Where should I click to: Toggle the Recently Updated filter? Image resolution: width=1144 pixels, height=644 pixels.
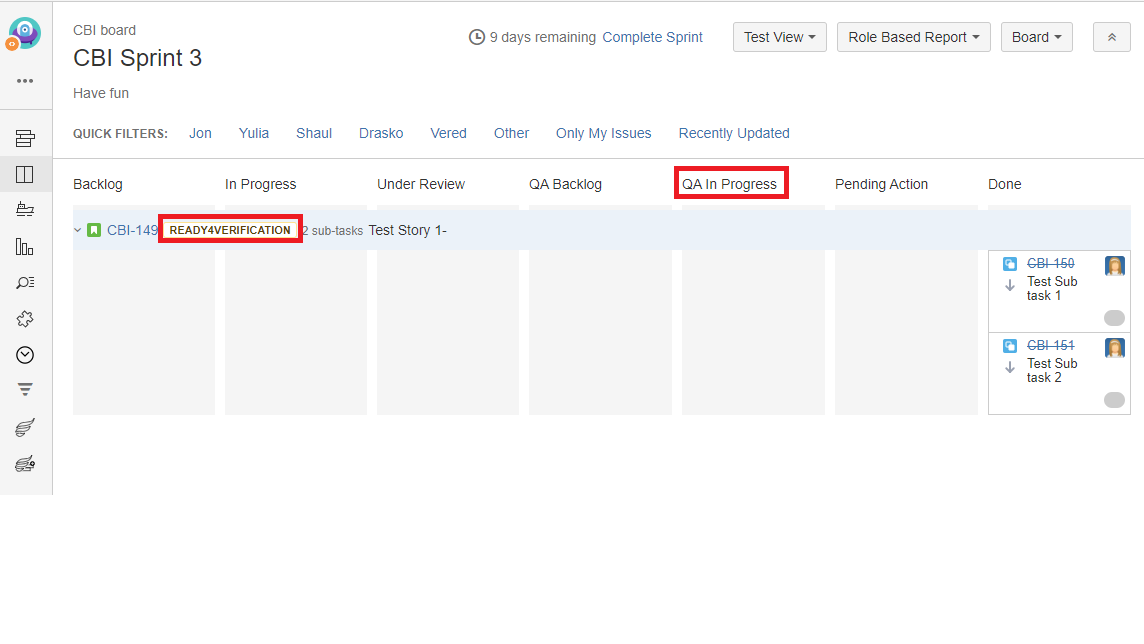(734, 133)
